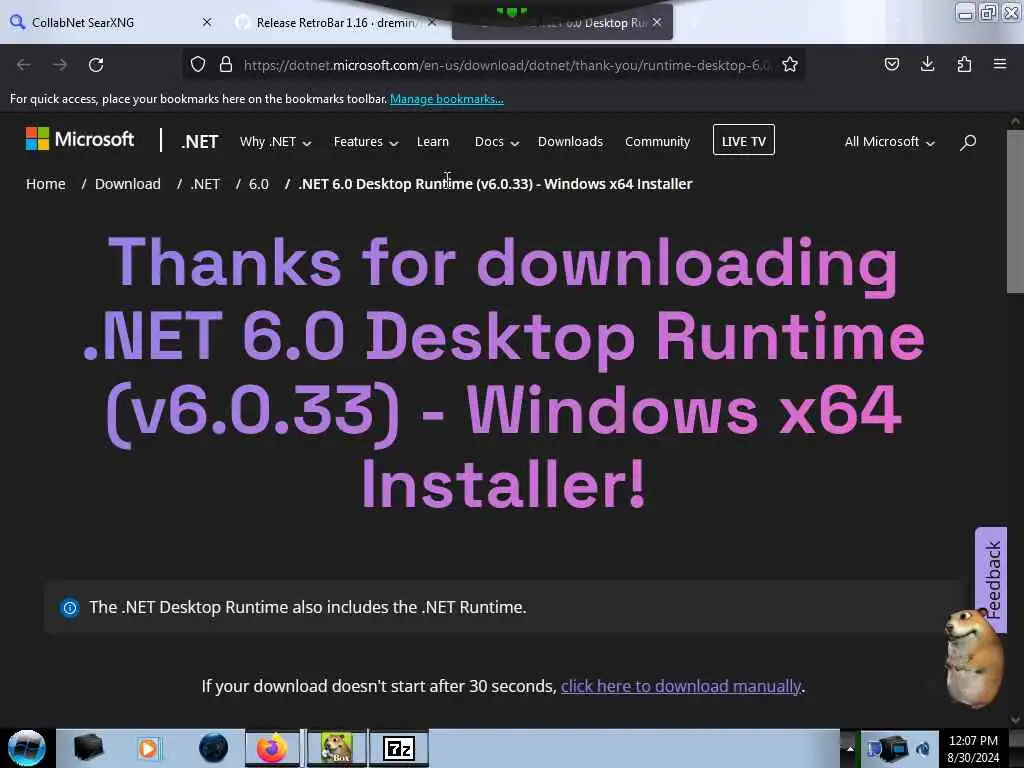
Task: Switch to Release RetroBar 1.16 tab
Action: 336,22
